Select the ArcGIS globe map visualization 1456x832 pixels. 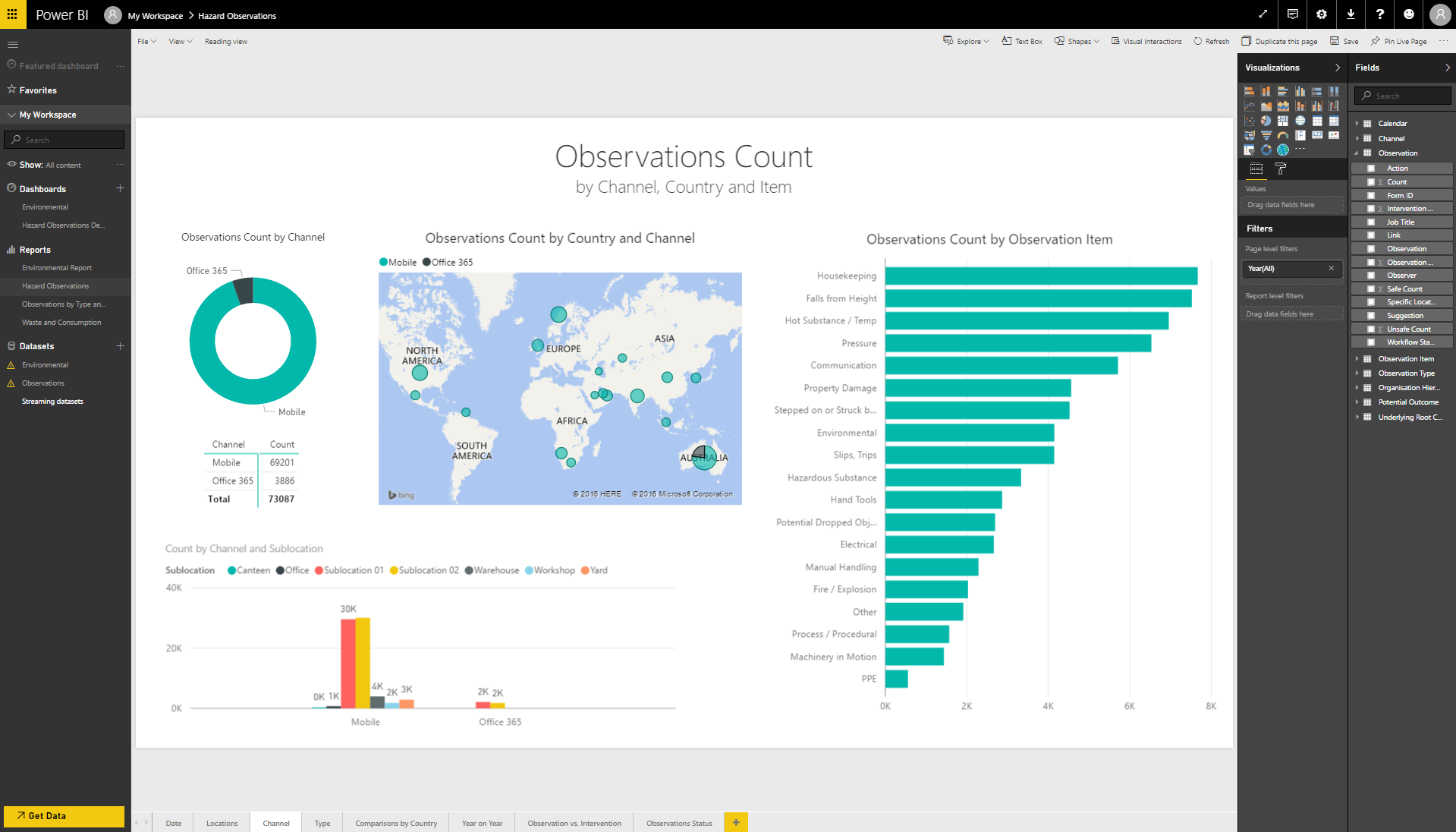1283,150
